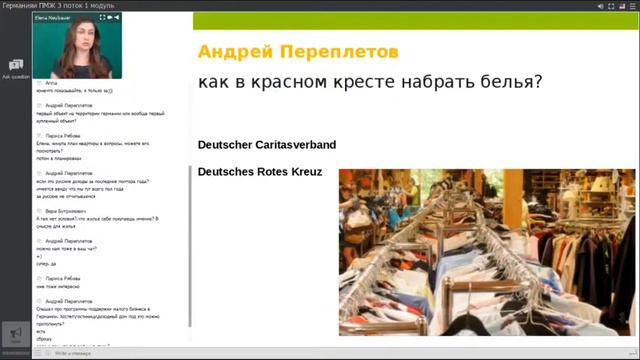Click the Elena Neubauer webcam video
640x360 pixels.
coord(77,45)
